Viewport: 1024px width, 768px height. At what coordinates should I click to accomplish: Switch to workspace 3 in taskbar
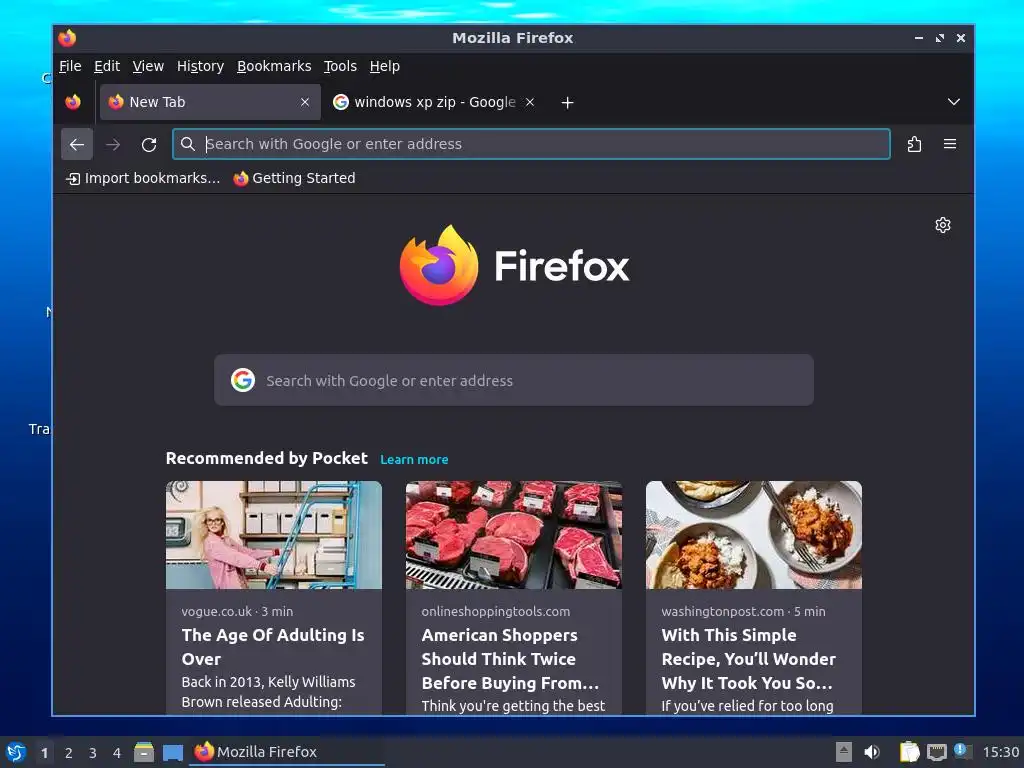[x=93, y=753]
